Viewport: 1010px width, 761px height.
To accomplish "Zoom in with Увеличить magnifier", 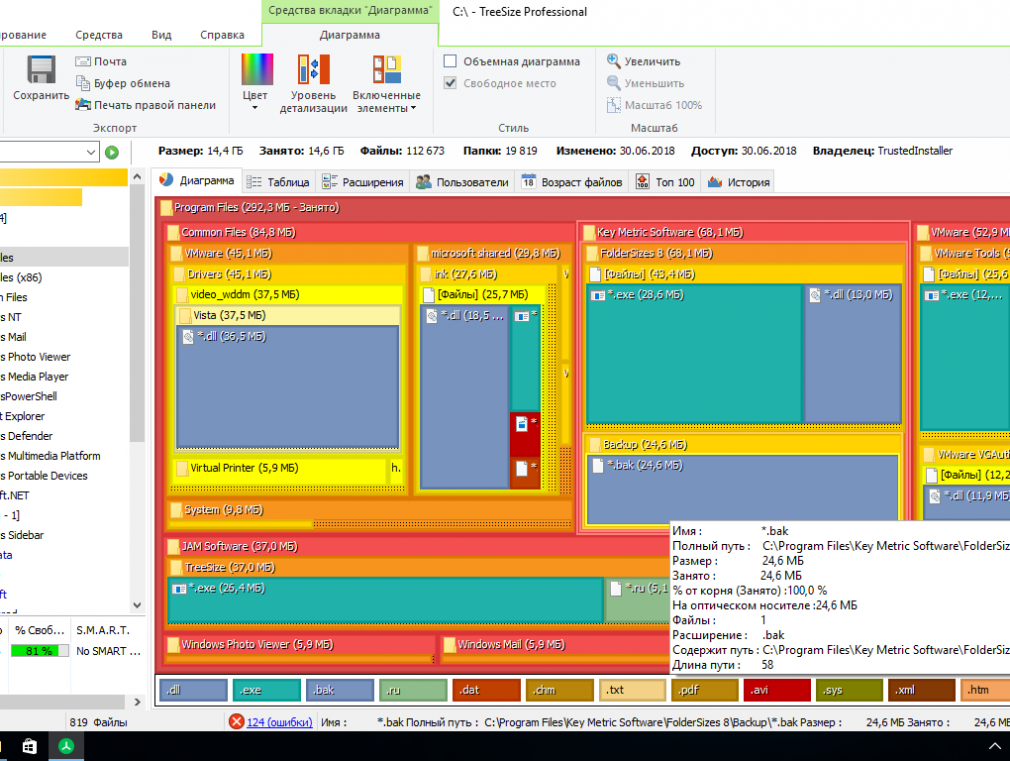I will pyautogui.click(x=643, y=61).
